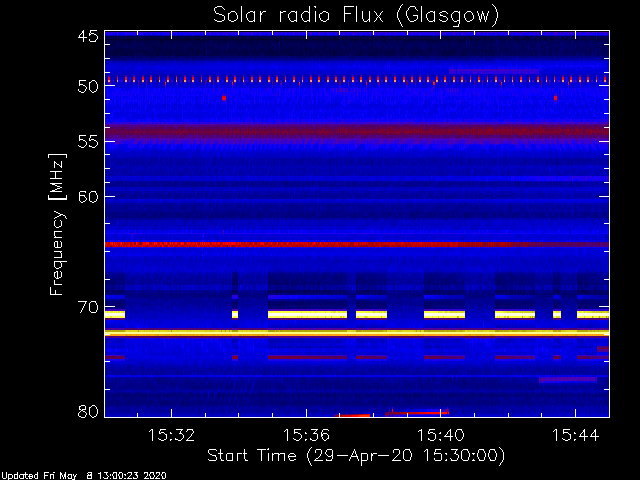Click the 45 frequency tick label

pos(88,36)
